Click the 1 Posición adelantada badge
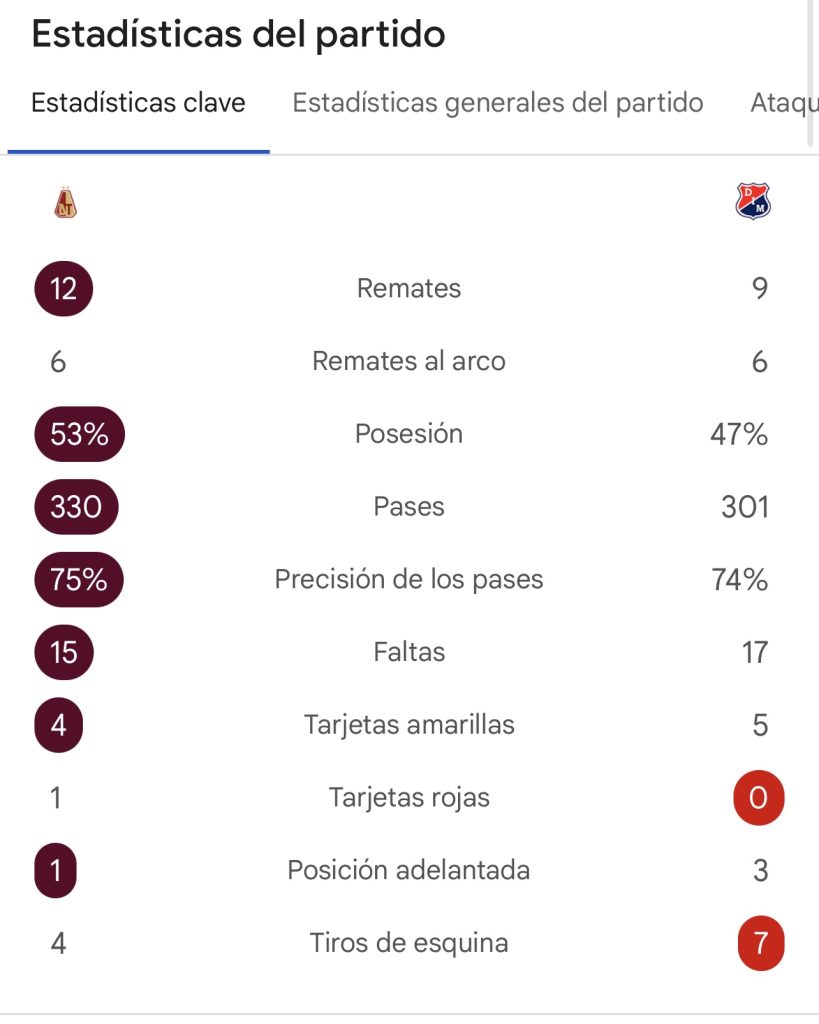Screen dimensions: 819x1024 (x=56, y=871)
